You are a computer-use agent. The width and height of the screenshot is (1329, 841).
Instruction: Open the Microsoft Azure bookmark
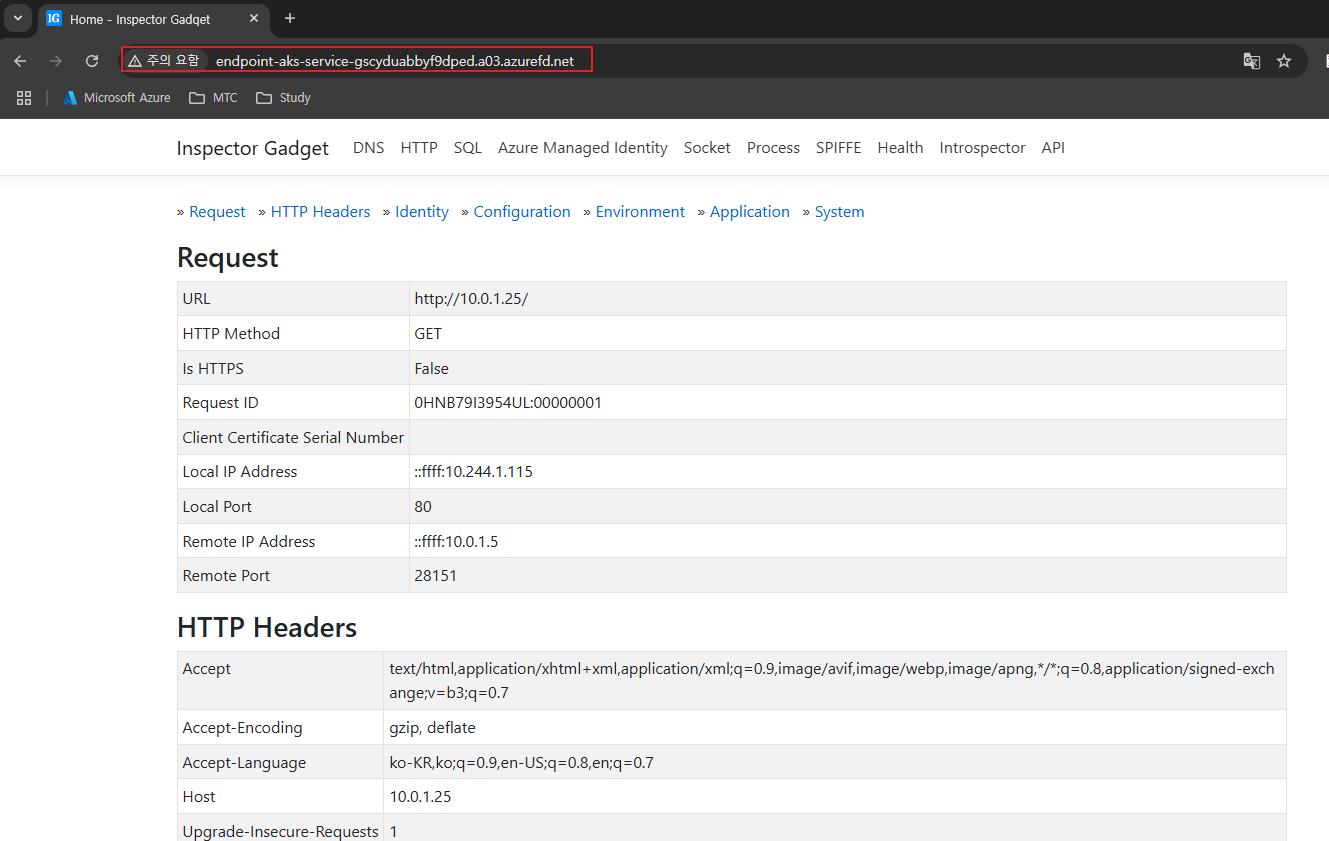116,98
